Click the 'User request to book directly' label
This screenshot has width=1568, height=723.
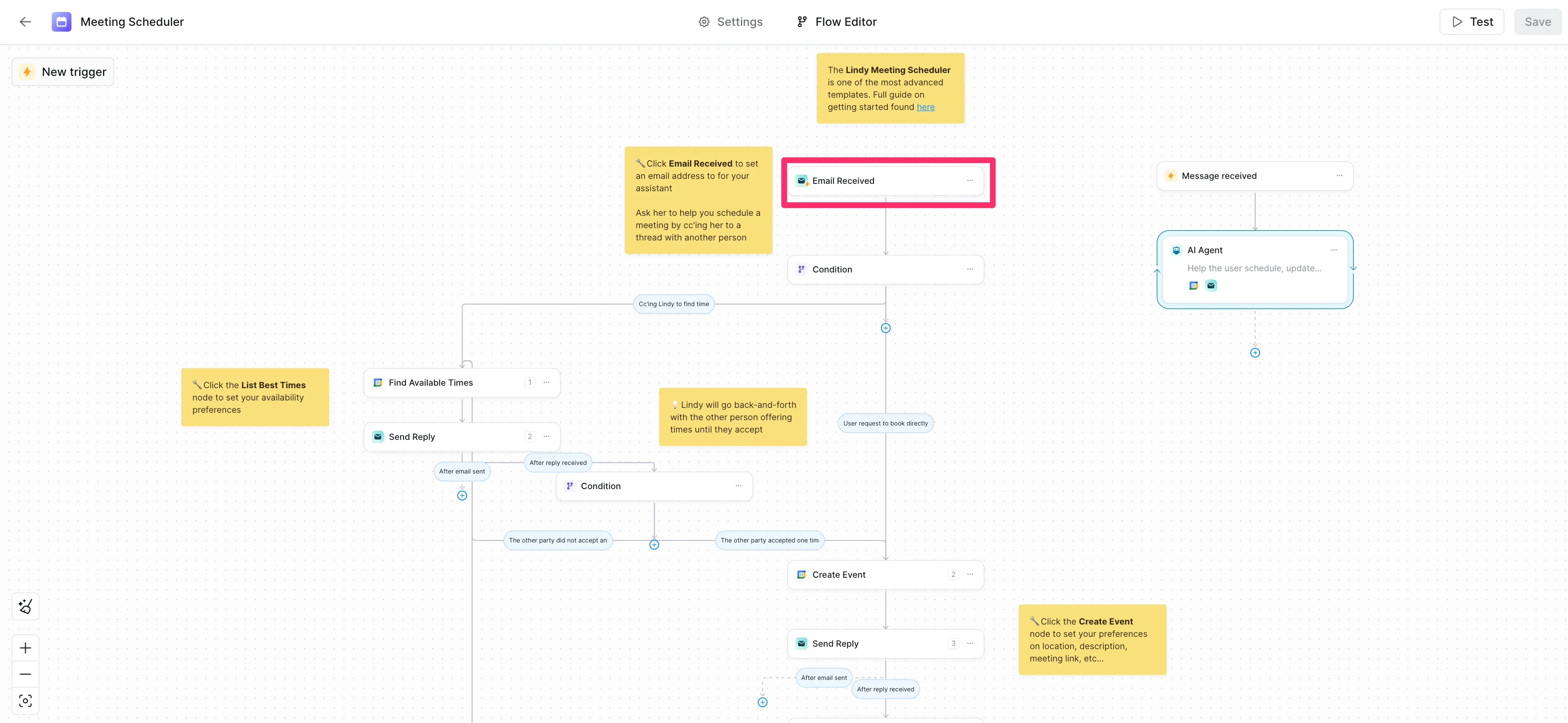(x=885, y=423)
